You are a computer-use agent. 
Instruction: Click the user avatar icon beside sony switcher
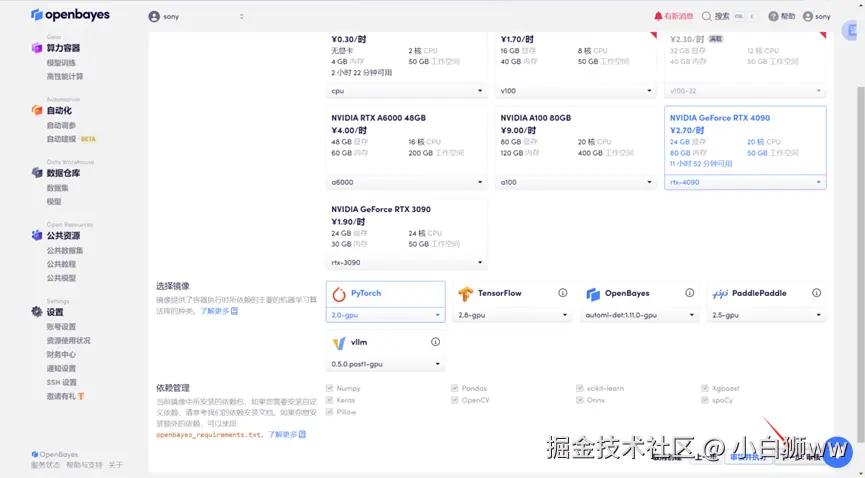point(154,17)
